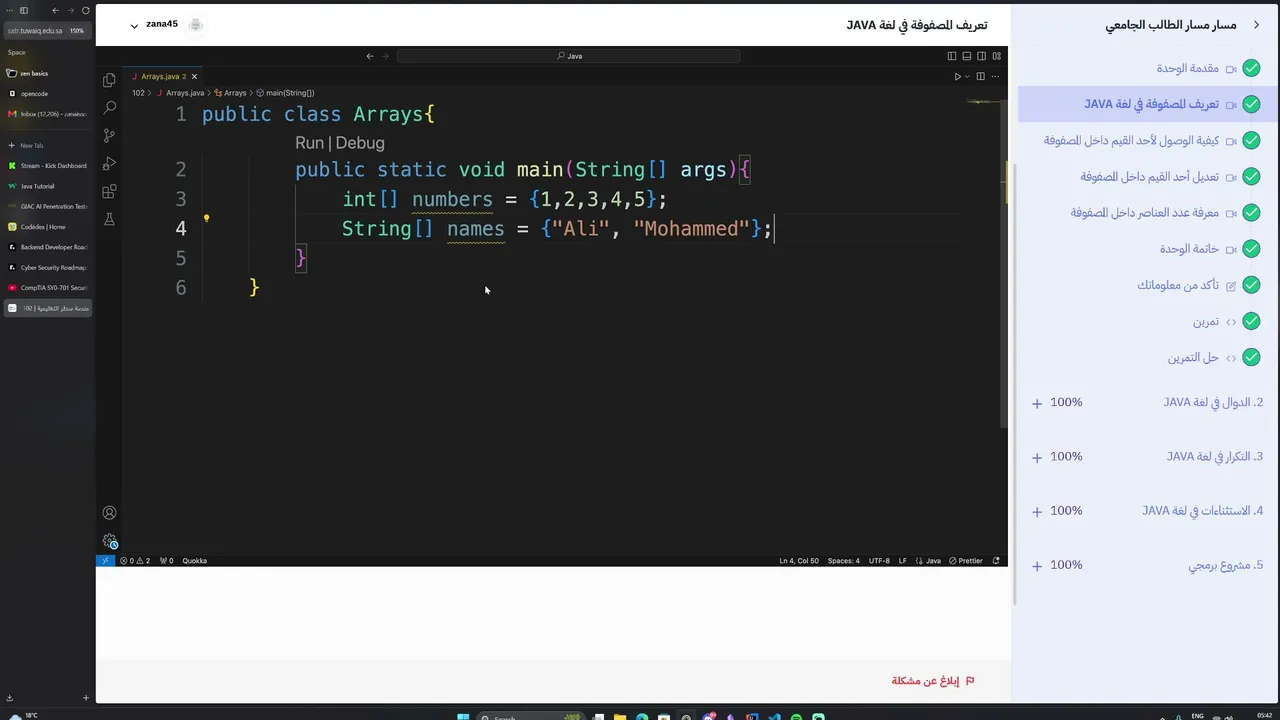Click the 102 folder breadcrumb
1280x720 pixels.
138,93
